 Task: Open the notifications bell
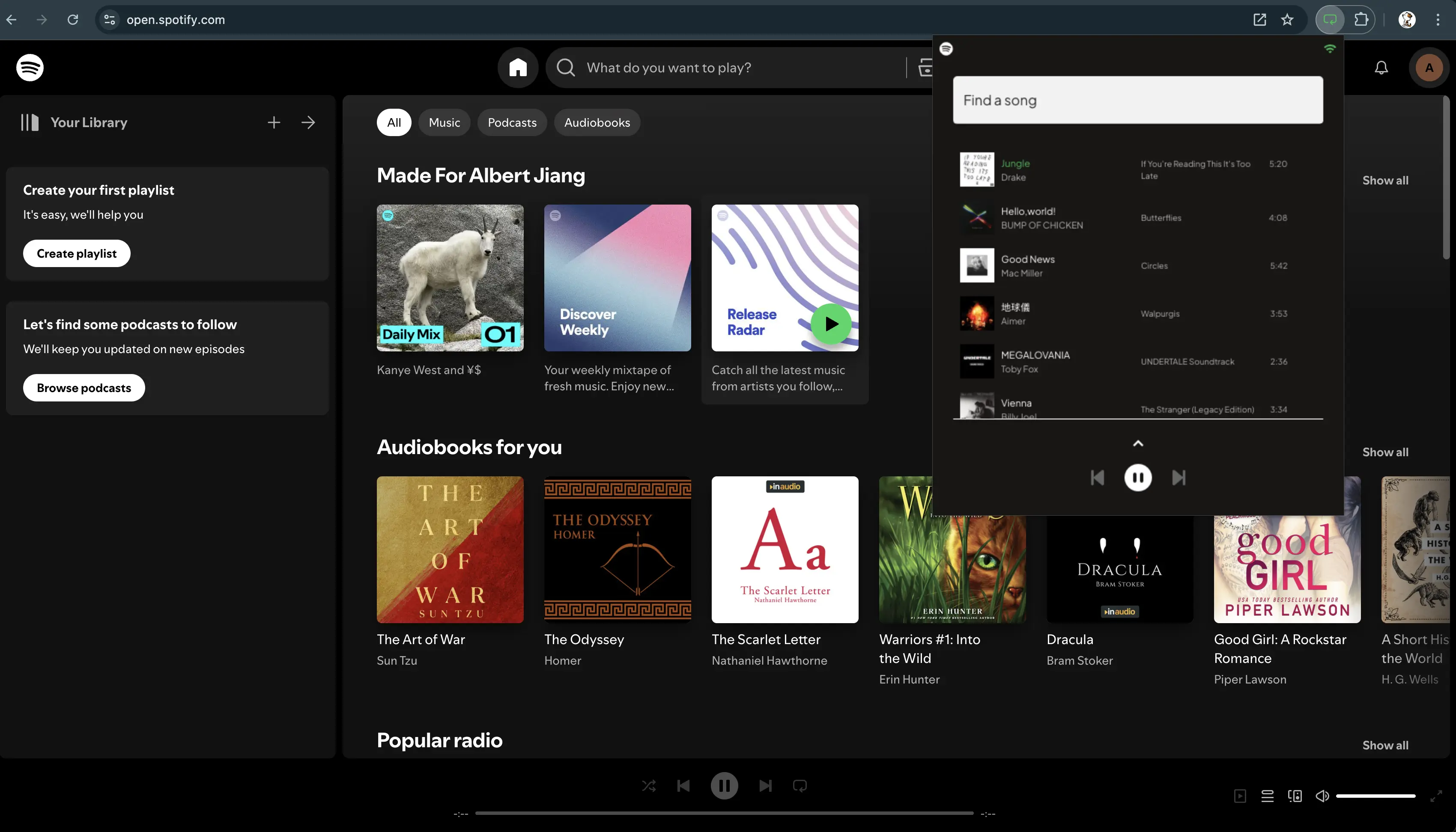1381,68
